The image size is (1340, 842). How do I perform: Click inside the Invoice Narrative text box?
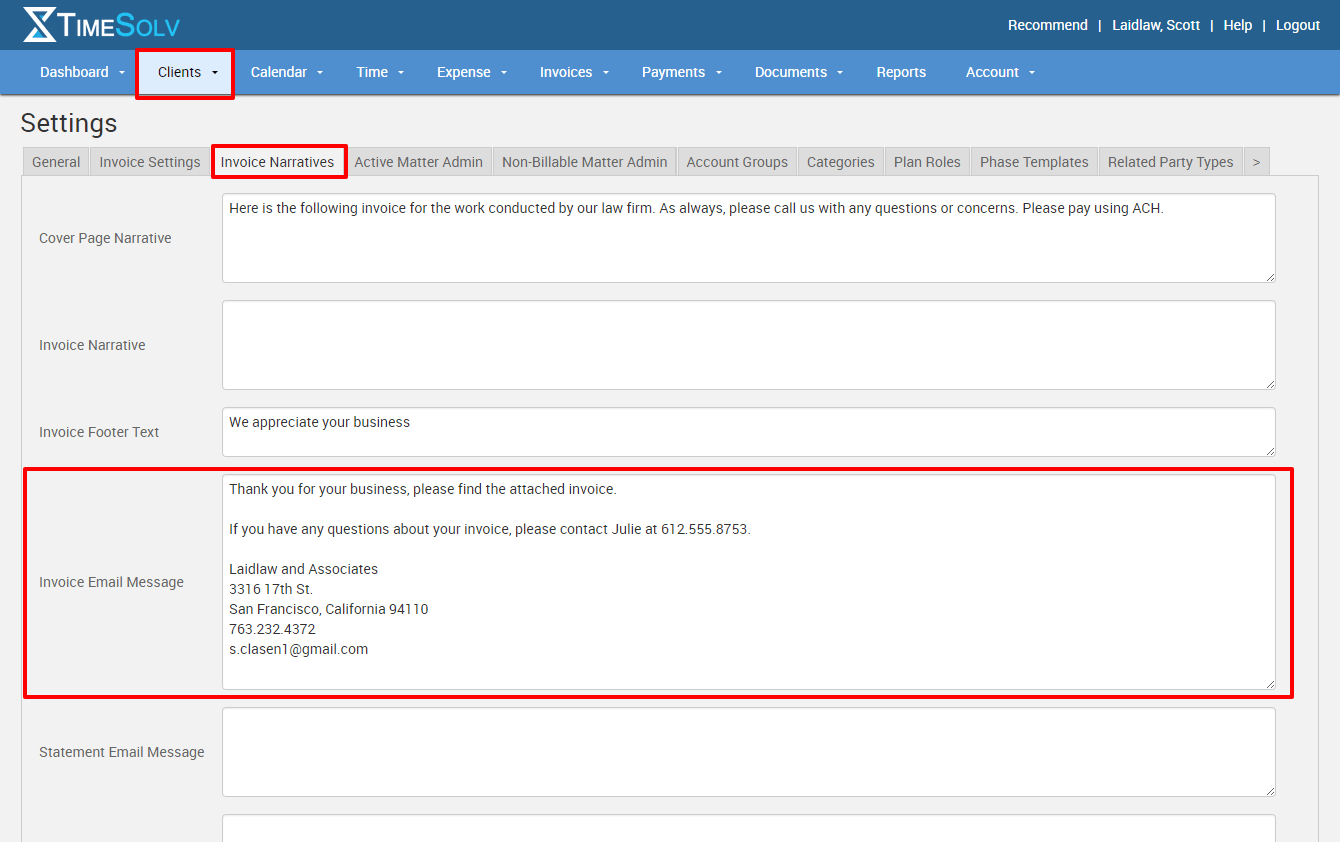pos(747,344)
